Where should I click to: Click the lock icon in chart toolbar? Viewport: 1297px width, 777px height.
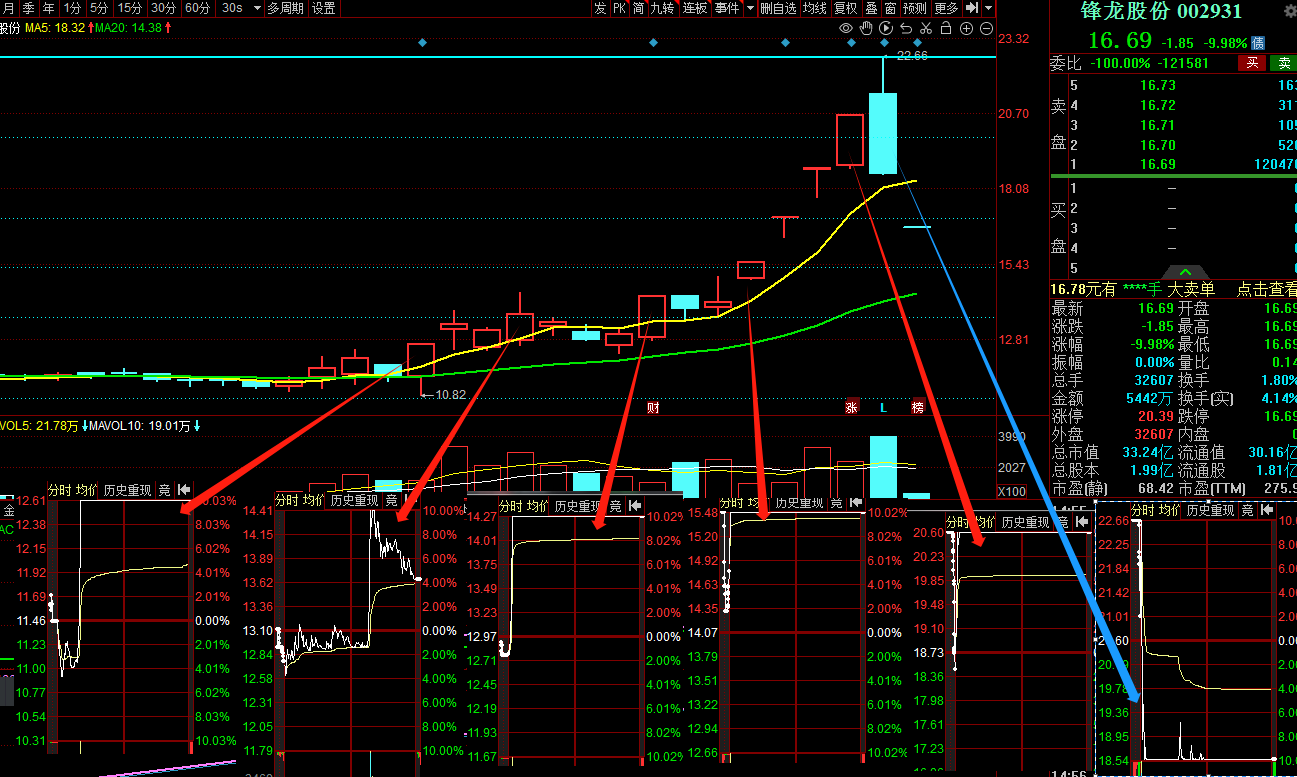946,28
